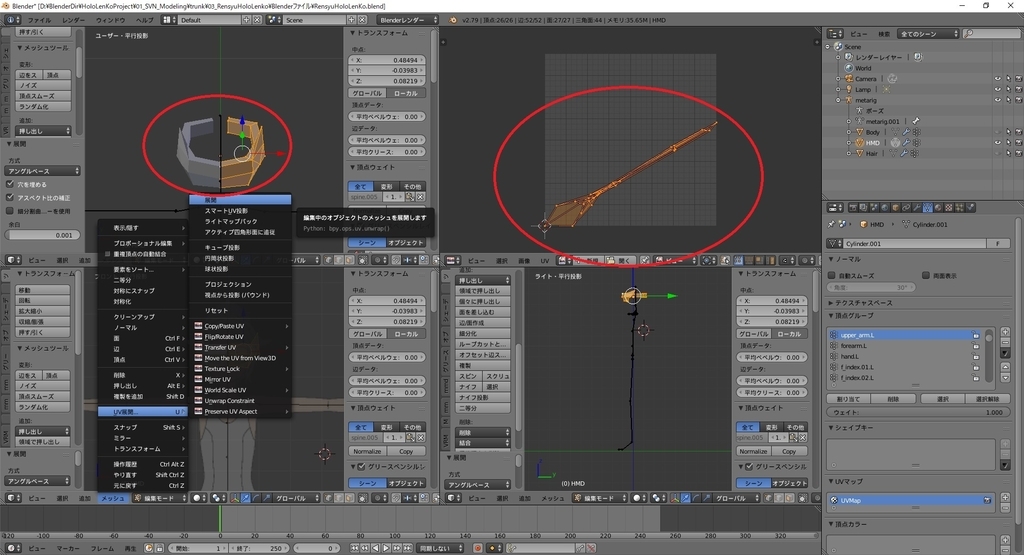
Task: Adjust the ウェイト weight slider
Action: 918,412
